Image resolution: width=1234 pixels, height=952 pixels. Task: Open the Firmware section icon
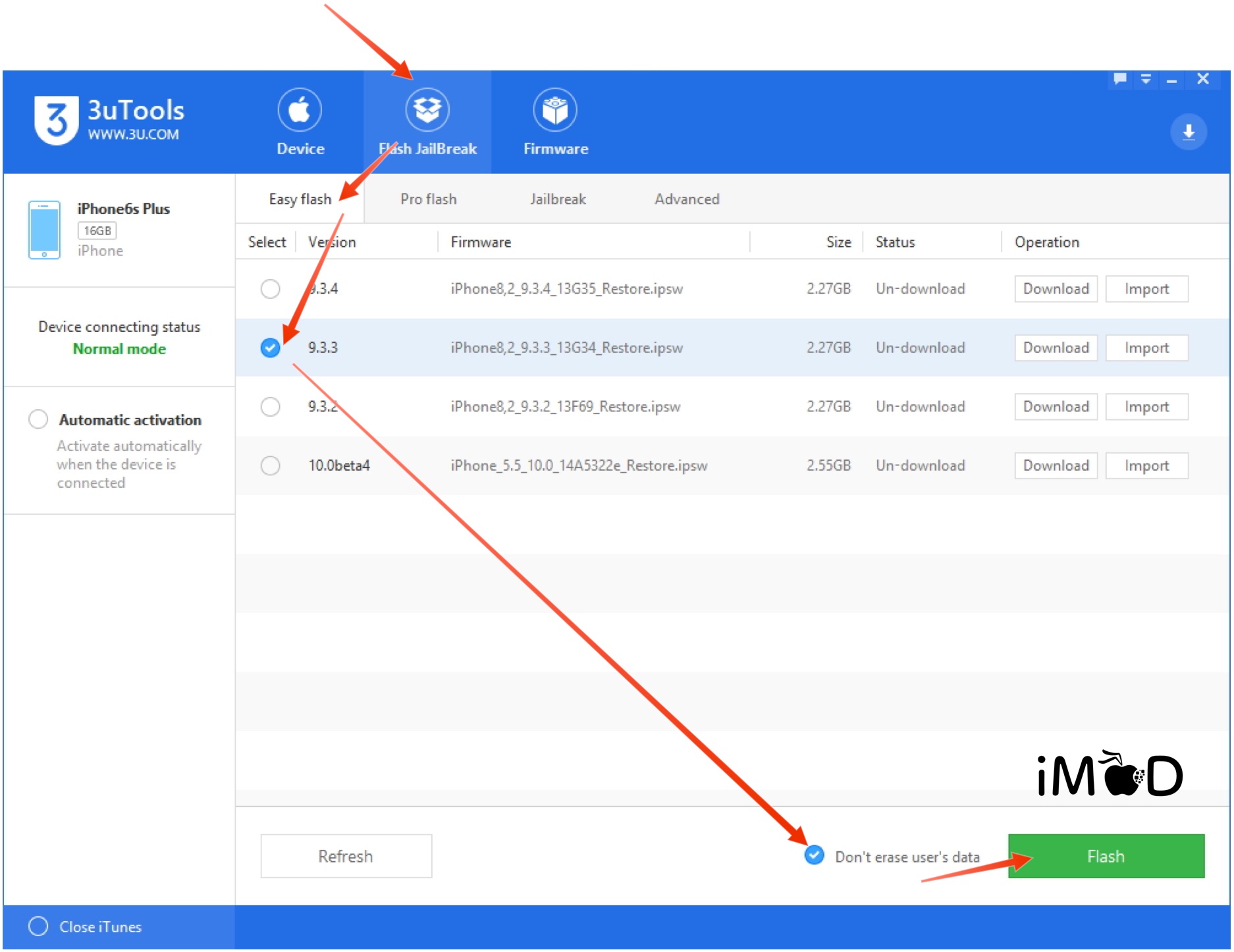pos(555,110)
